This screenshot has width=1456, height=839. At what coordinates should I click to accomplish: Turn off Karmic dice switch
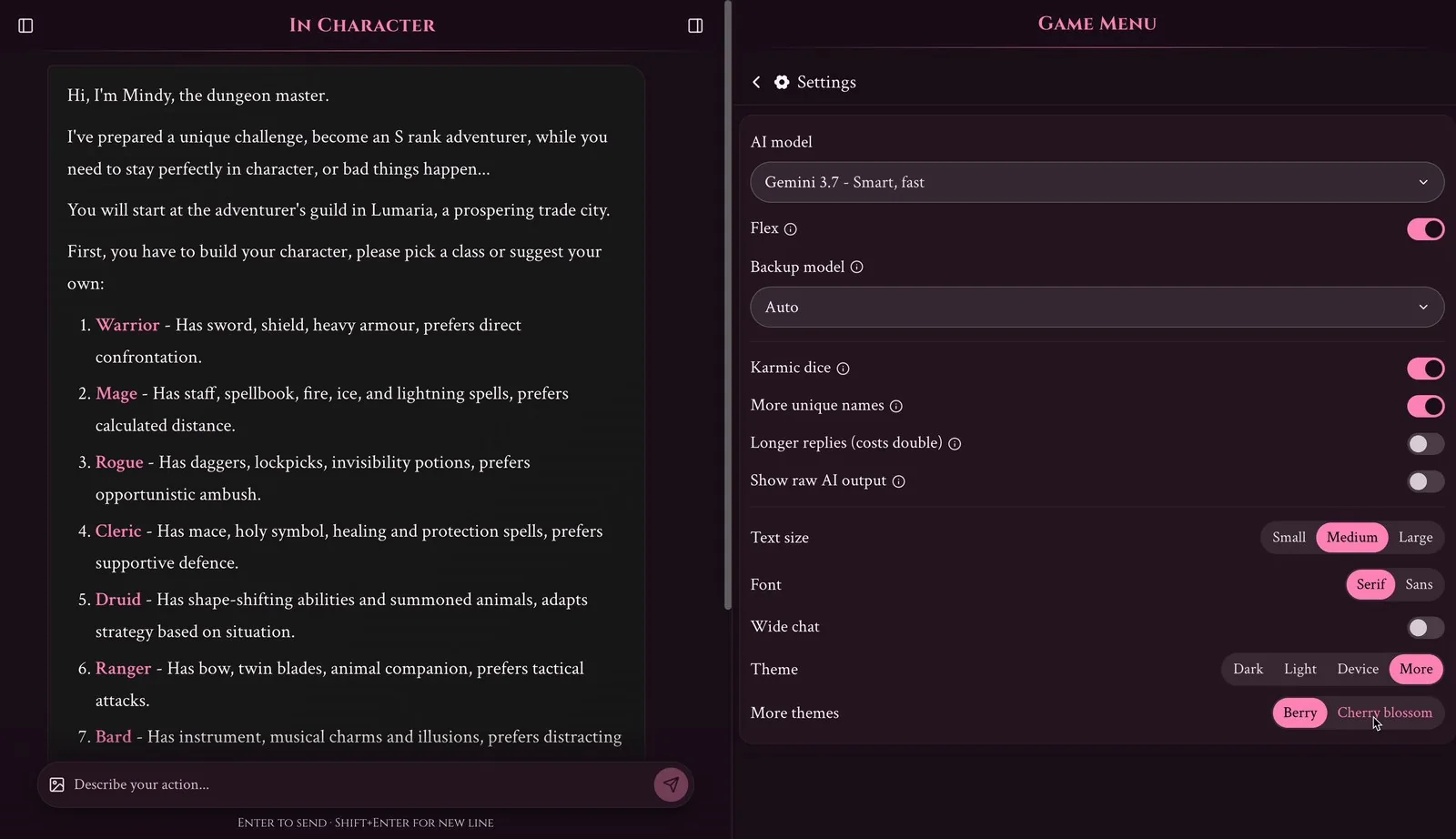[x=1425, y=369]
